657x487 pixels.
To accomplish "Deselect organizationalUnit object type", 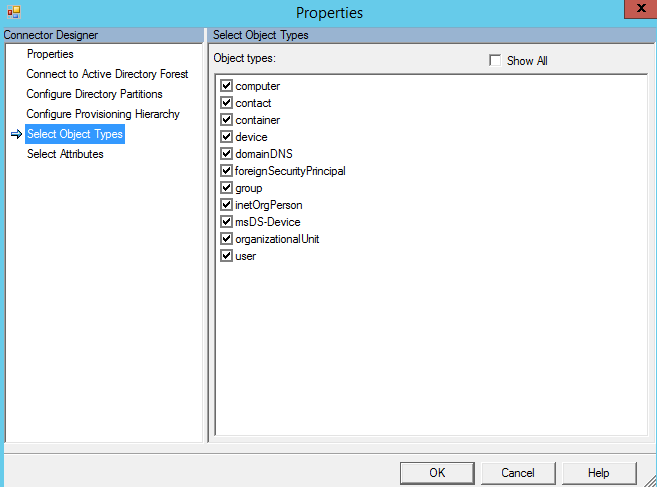I will click(226, 239).
